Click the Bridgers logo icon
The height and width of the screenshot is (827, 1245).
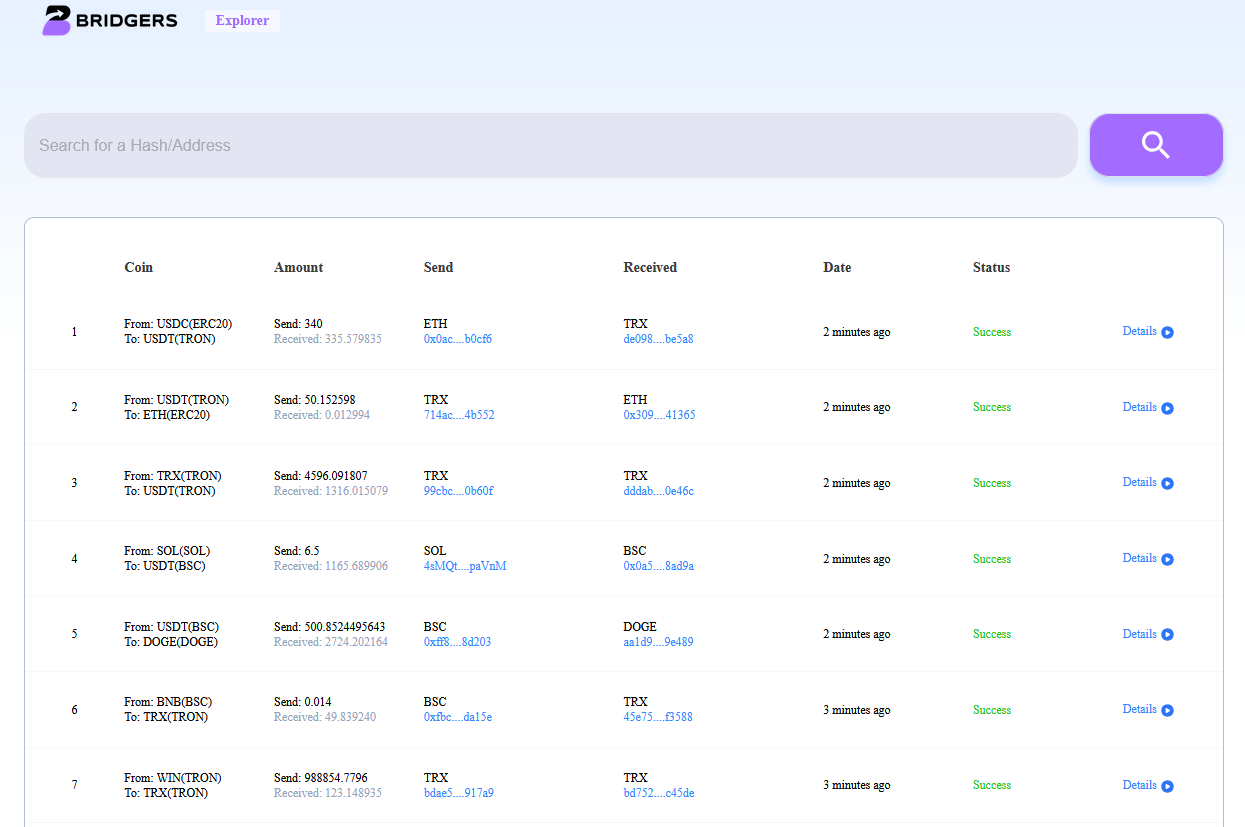[x=57, y=20]
